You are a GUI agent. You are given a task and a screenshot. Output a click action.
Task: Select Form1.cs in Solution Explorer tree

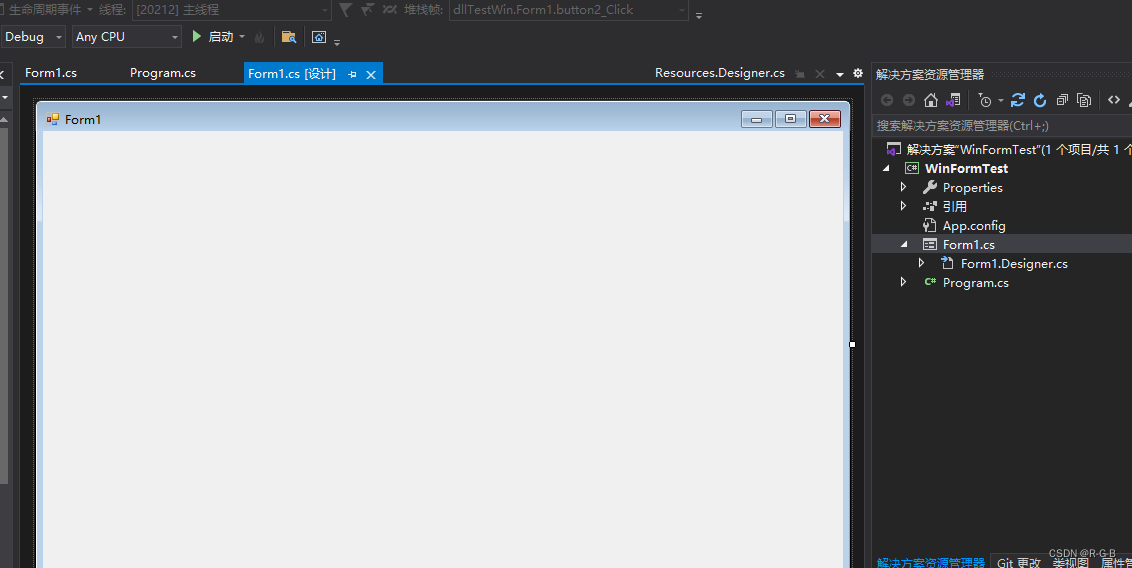[x=968, y=245]
